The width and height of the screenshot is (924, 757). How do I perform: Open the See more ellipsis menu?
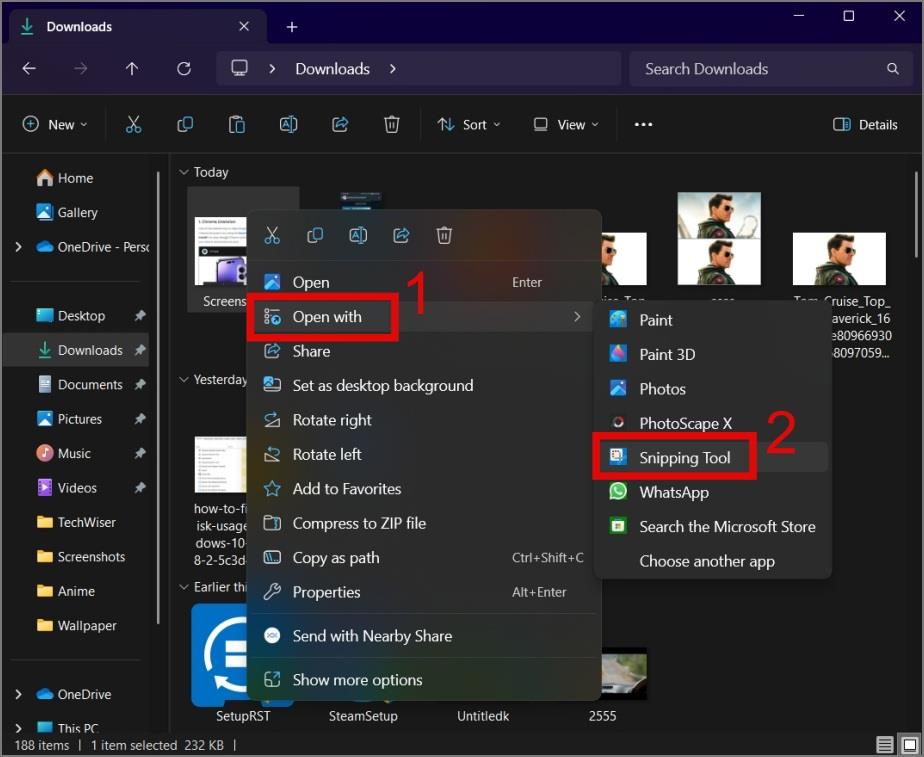pyautogui.click(x=644, y=124)
